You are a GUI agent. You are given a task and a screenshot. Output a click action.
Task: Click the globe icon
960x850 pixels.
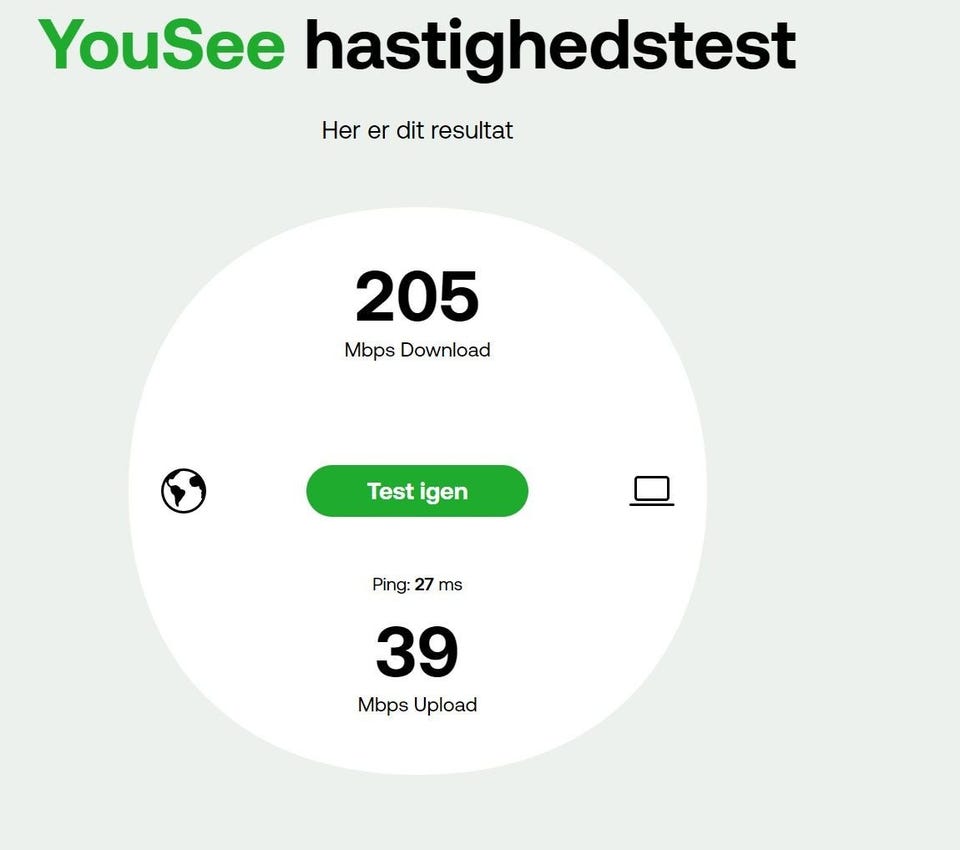coord(184,491)
